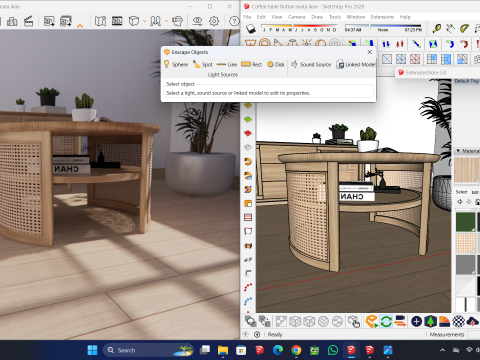Open the Tools menu
This screenshot has height=360, width=480.
tap(335, 17)
